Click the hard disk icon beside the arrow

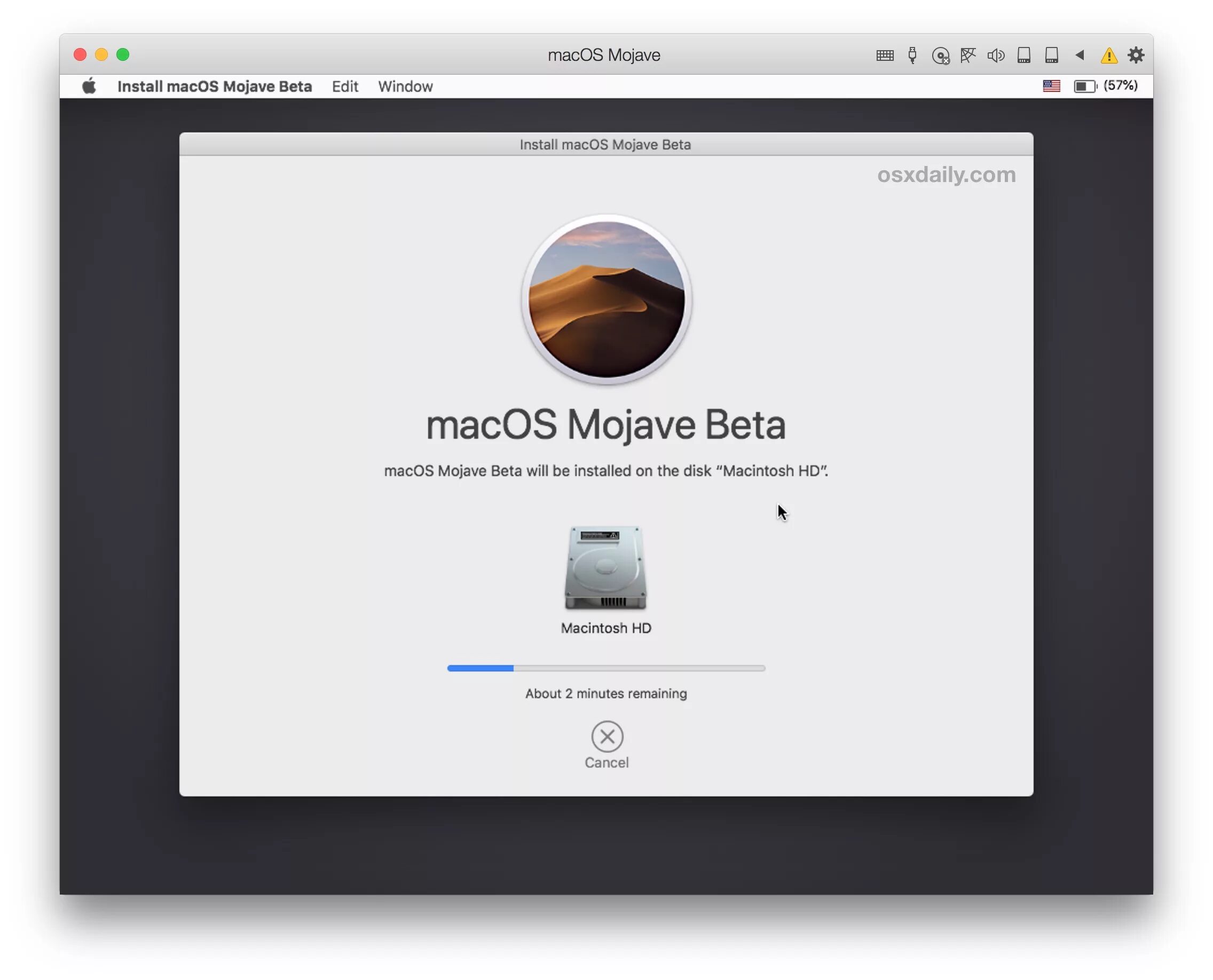tap(1051, 56)
